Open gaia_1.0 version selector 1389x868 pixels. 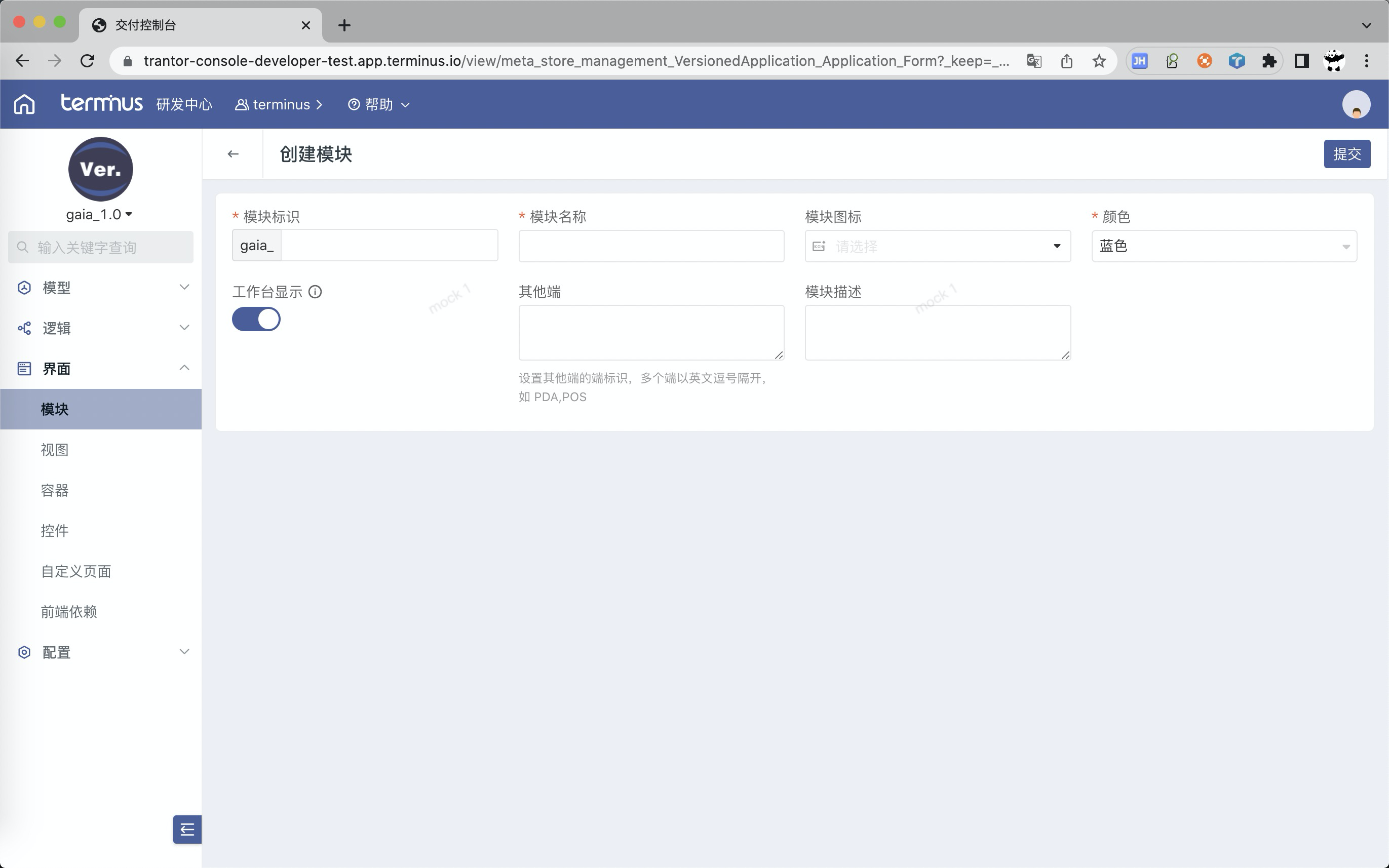pyautogui.click(x=99, y=215)
